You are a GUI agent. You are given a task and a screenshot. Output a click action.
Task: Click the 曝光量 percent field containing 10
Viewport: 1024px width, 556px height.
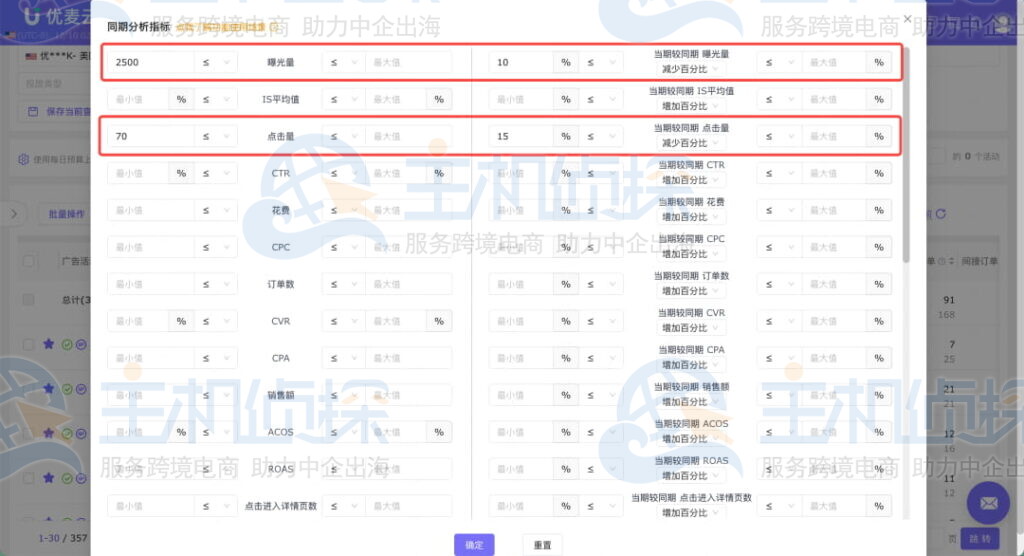pyautogui.click(x=521, y=63)
